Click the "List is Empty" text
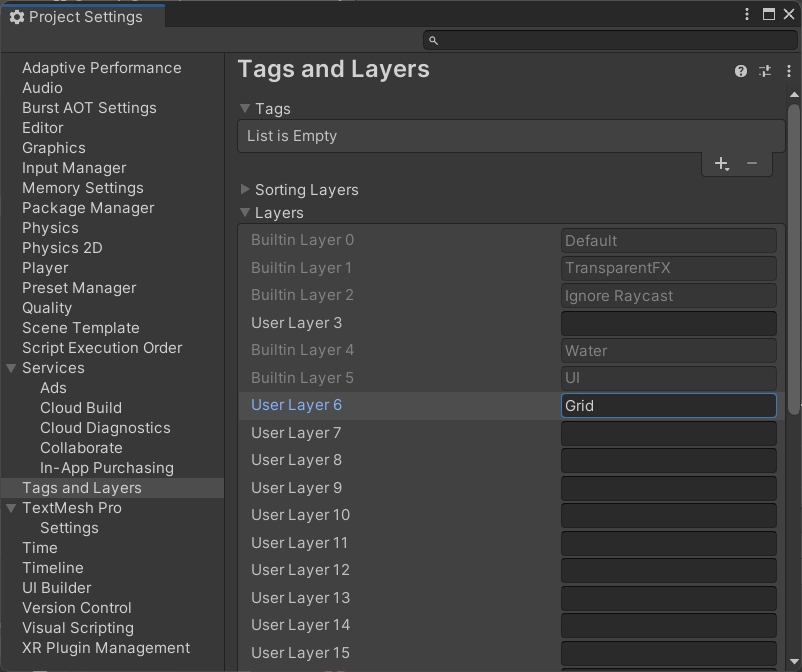This screenshot has height=672, width=802. click(x=292, y=136)
